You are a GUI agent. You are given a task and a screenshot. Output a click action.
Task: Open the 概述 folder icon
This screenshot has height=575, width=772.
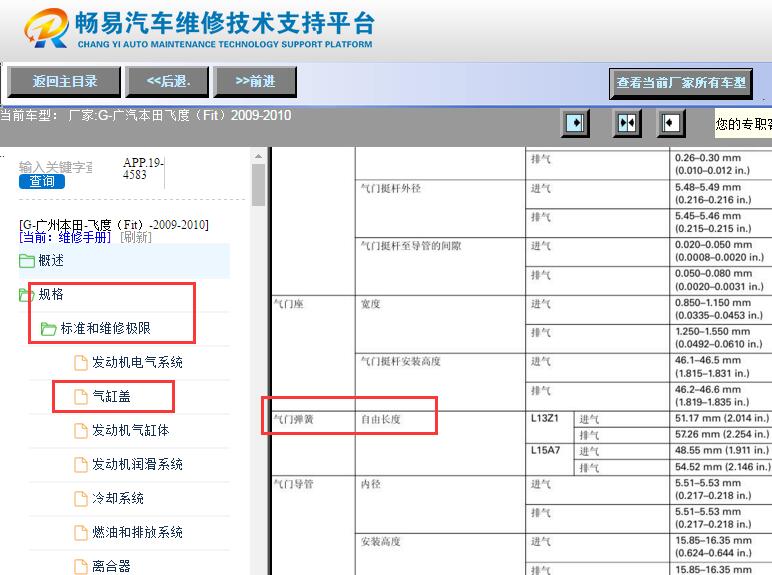coord(27,260)
